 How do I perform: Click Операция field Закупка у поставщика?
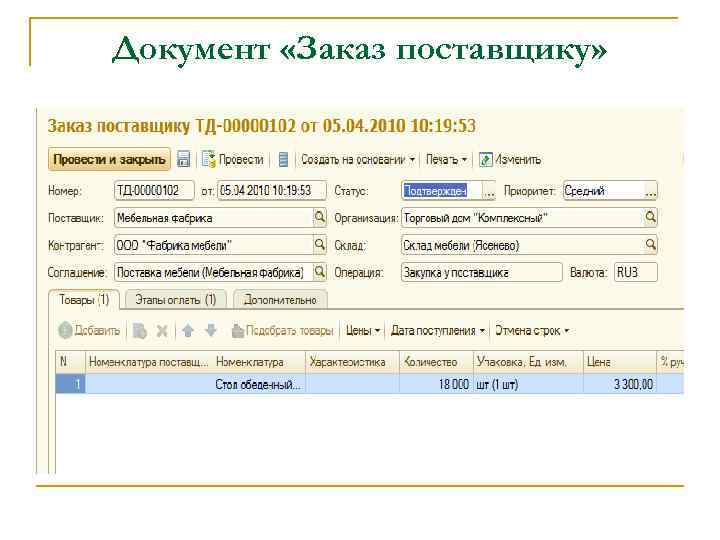click(482, 272)
